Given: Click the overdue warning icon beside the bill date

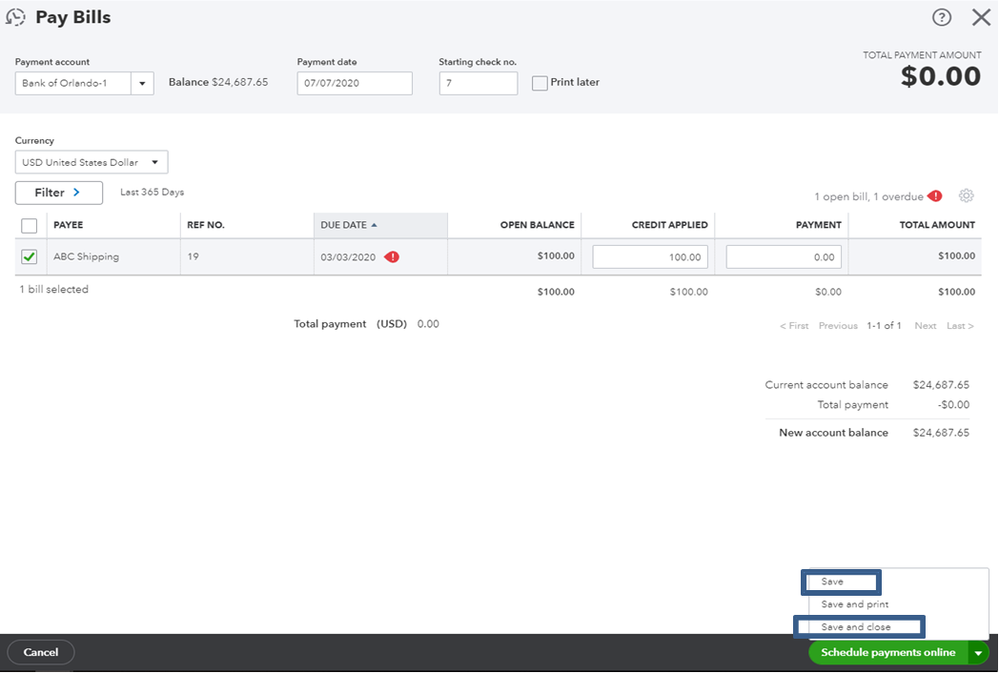Looking at the screenshot, I should pos(391,256).
